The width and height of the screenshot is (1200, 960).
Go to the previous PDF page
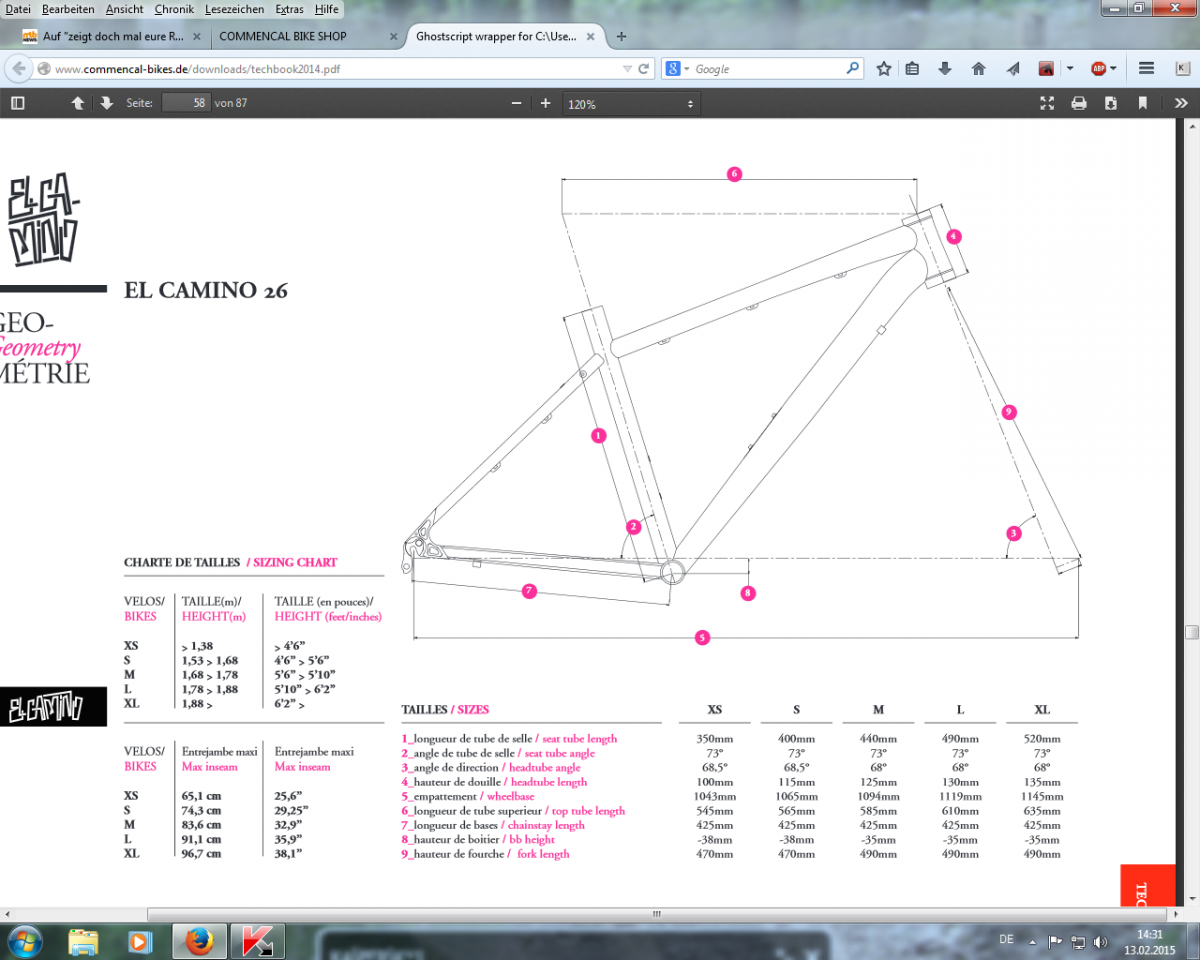coord(77,103)
